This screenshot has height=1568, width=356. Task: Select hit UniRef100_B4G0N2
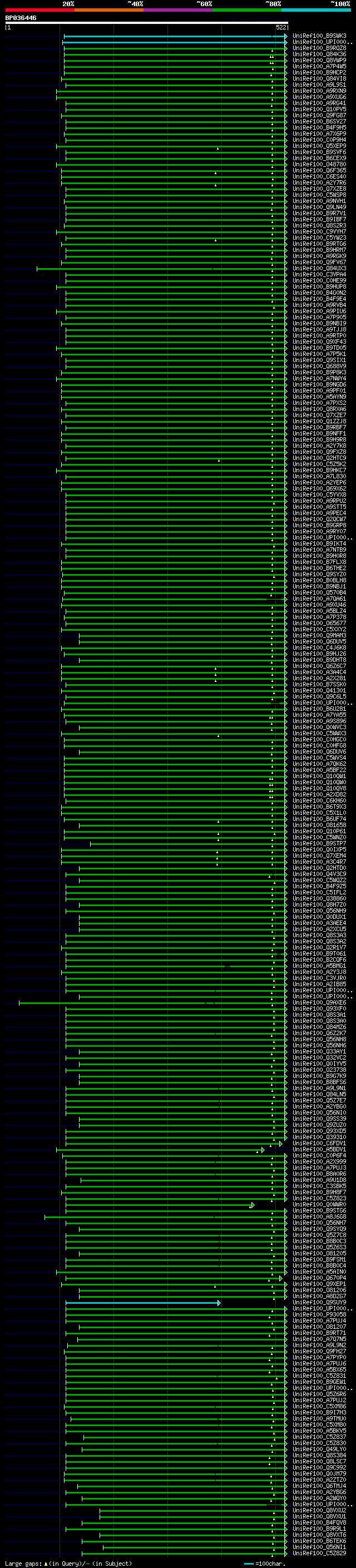point(319,293)
